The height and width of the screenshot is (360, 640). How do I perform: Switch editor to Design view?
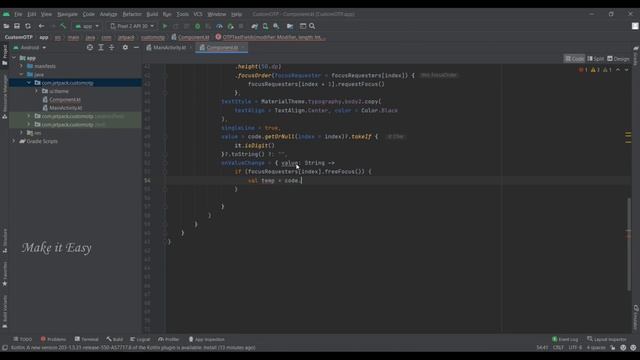point(618,59)
